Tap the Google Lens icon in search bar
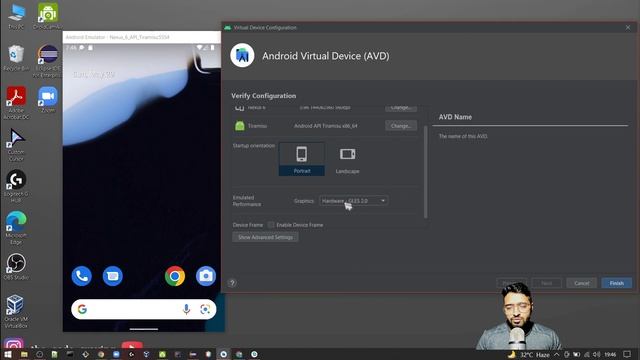Image resolution: width=640 pixels, height=360 pixels. (x=205, y=309)
